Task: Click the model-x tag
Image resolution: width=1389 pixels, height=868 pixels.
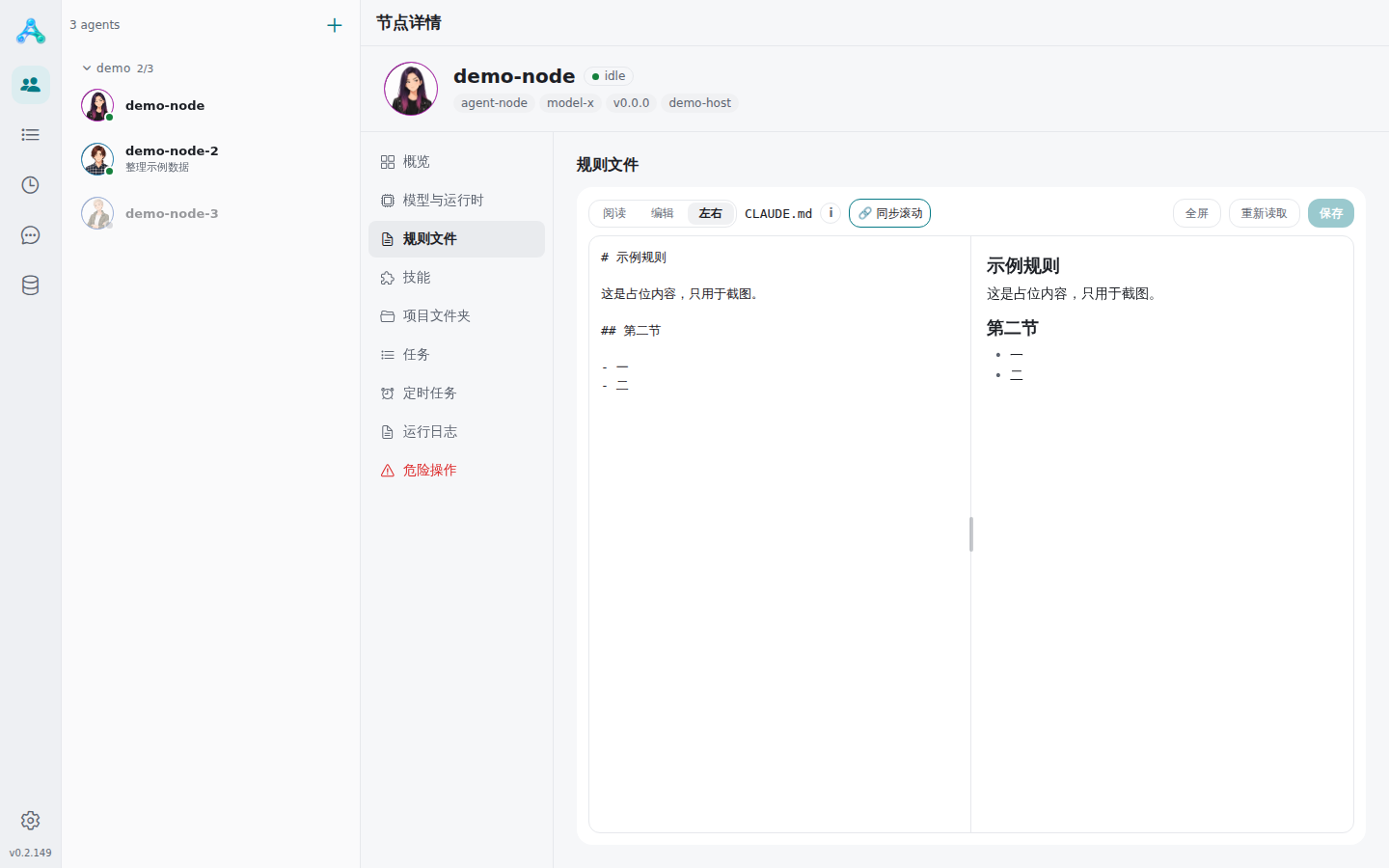Action: pos(570,103)
